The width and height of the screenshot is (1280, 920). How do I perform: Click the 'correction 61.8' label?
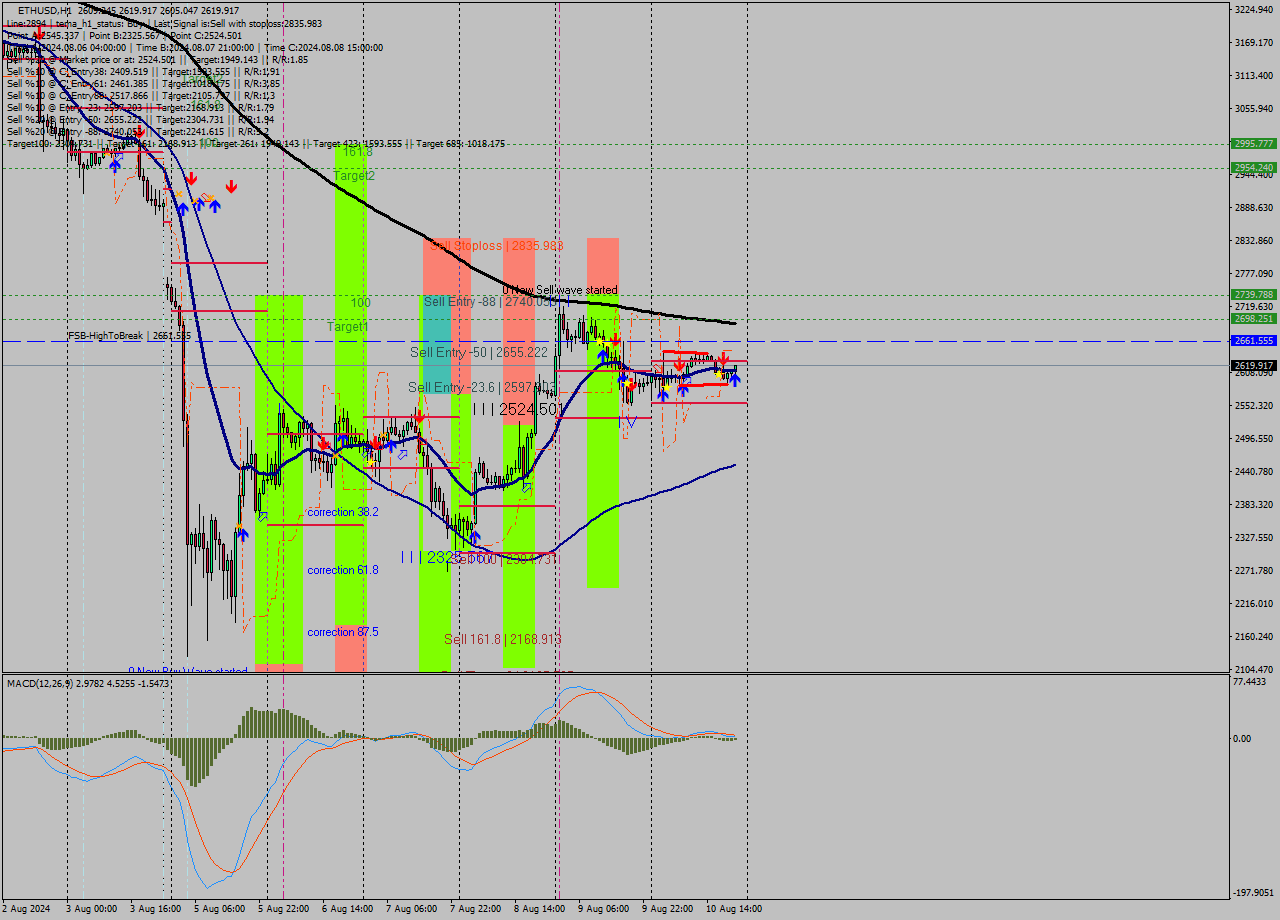click(343, 569)
